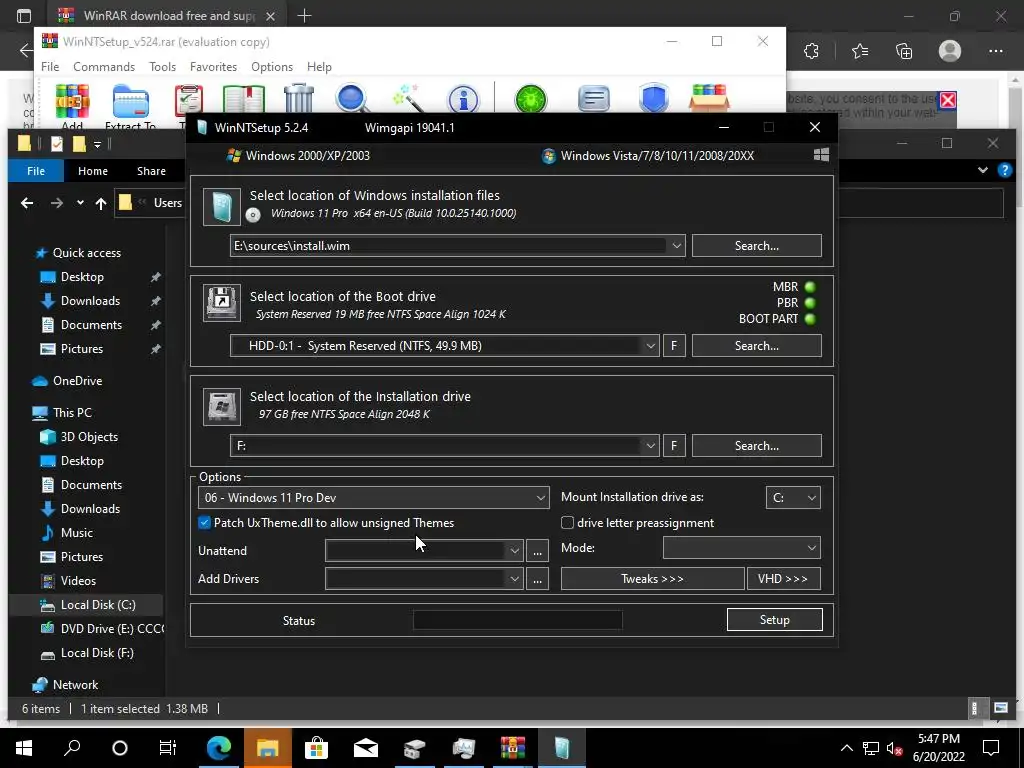1024x768 pixels.
Task: Click F format button for Installation drive
Action: [674, 445]
